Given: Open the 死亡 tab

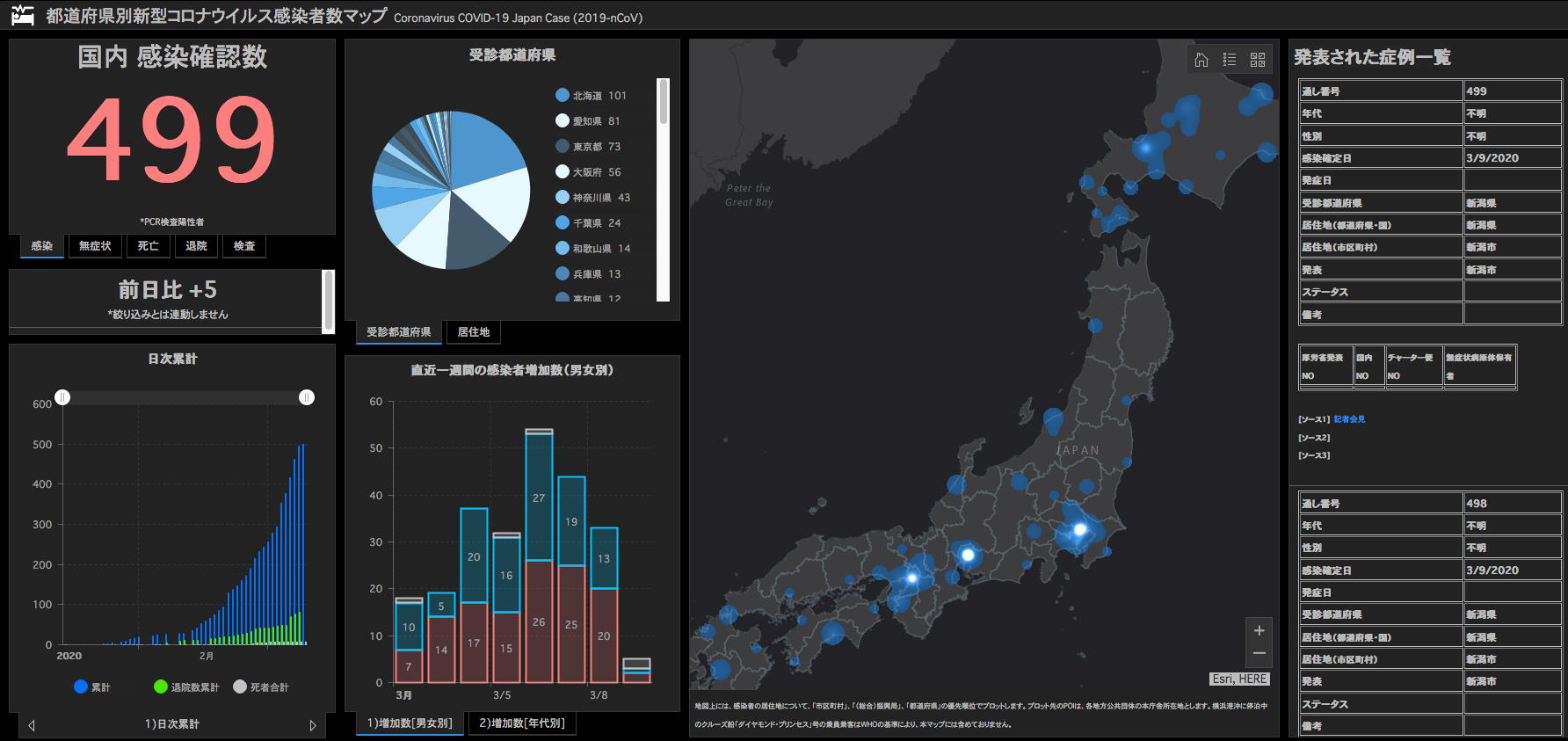Looking at the screenshot, I should click(149, 246).
